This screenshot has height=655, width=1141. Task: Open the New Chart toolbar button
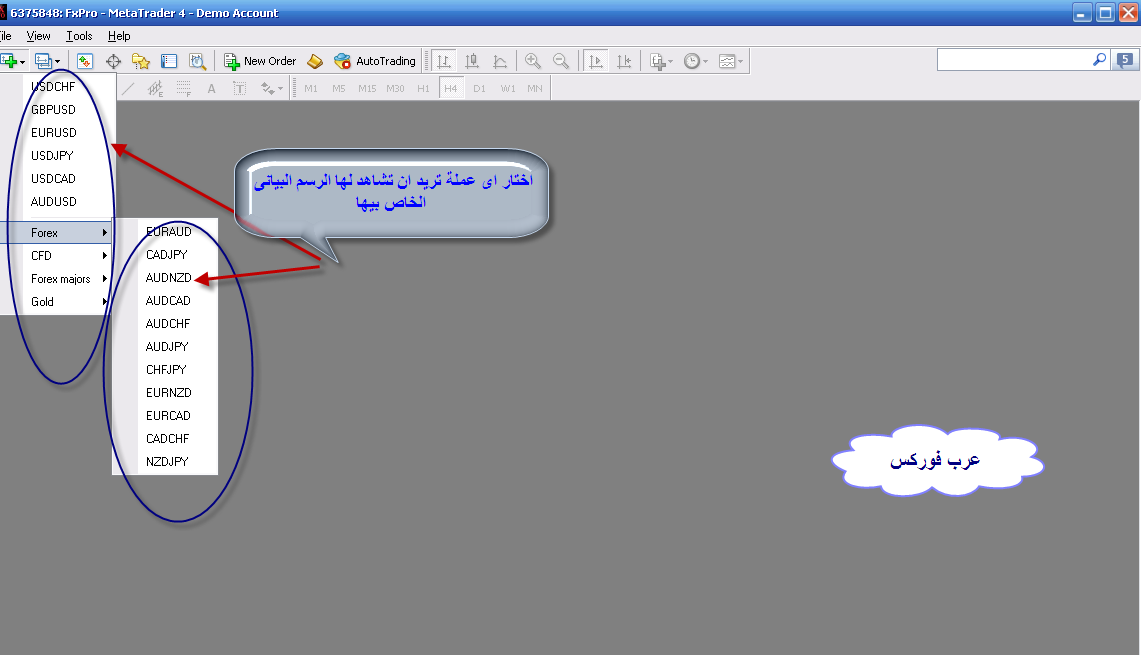[9, 61]
